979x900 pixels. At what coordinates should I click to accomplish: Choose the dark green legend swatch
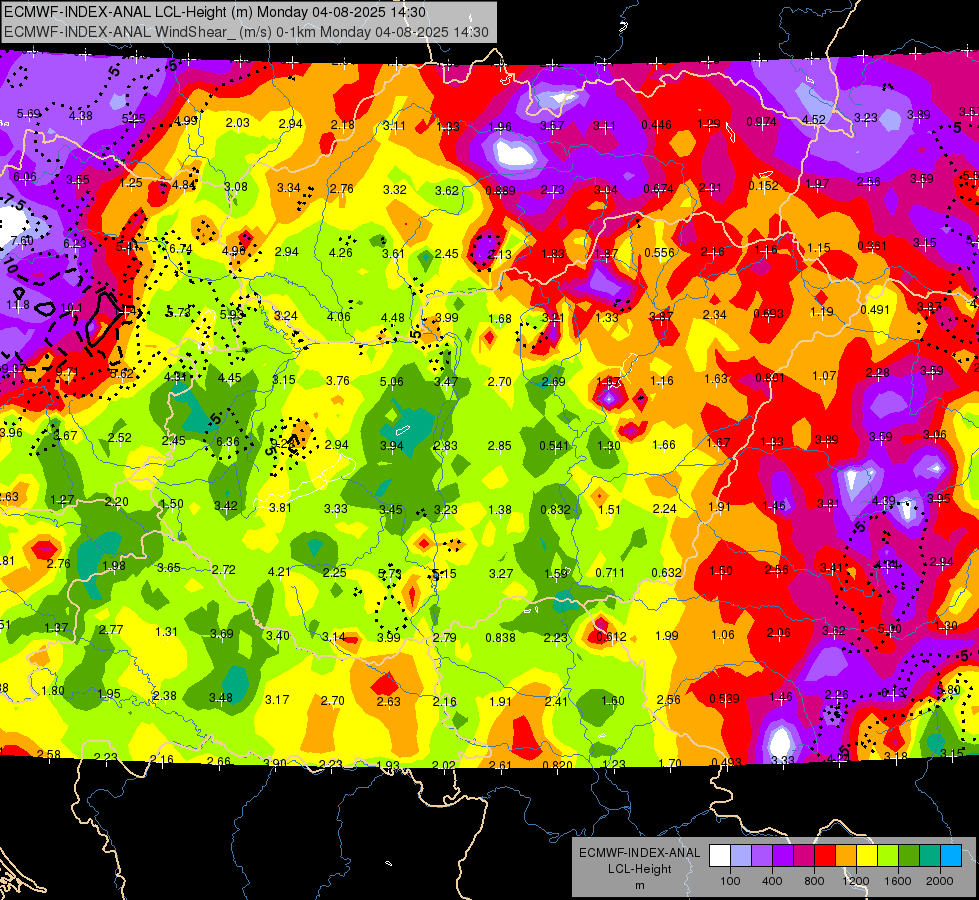(x=910, y=856)
